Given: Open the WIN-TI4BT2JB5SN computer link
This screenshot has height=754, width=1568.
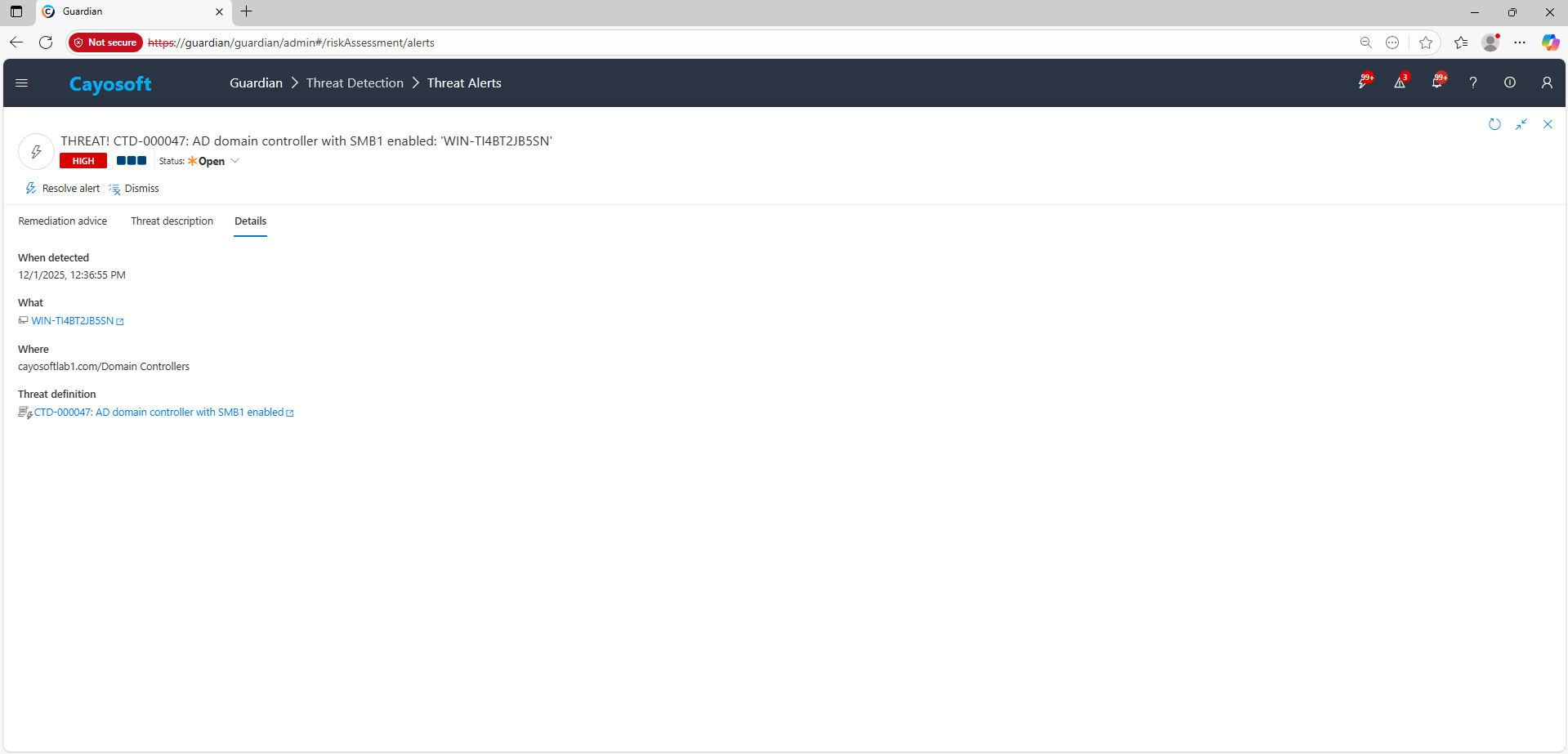Looking at the screenshot, I should [73, 321].
